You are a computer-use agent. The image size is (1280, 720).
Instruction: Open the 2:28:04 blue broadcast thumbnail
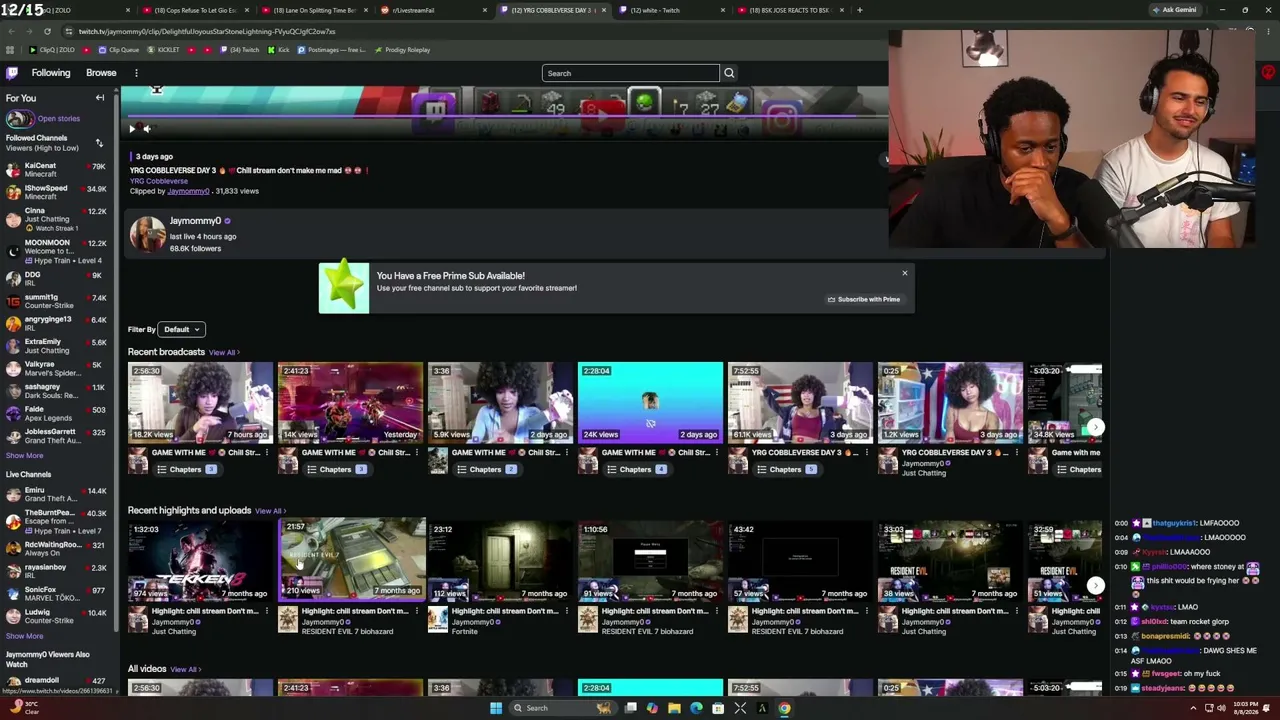tap(650, 402)
